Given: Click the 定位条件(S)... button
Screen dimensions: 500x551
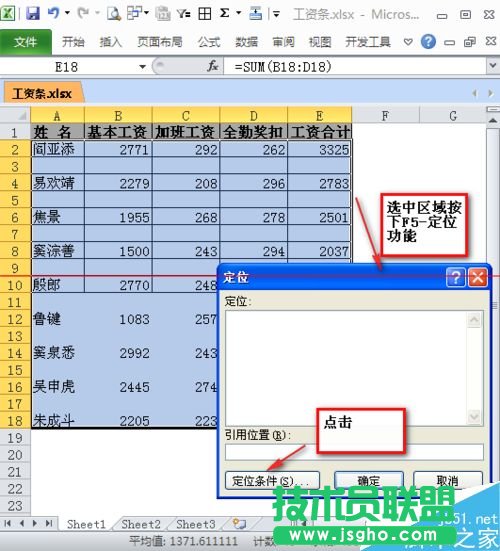Looking at the screenshot, I should (x=272, y=480).
